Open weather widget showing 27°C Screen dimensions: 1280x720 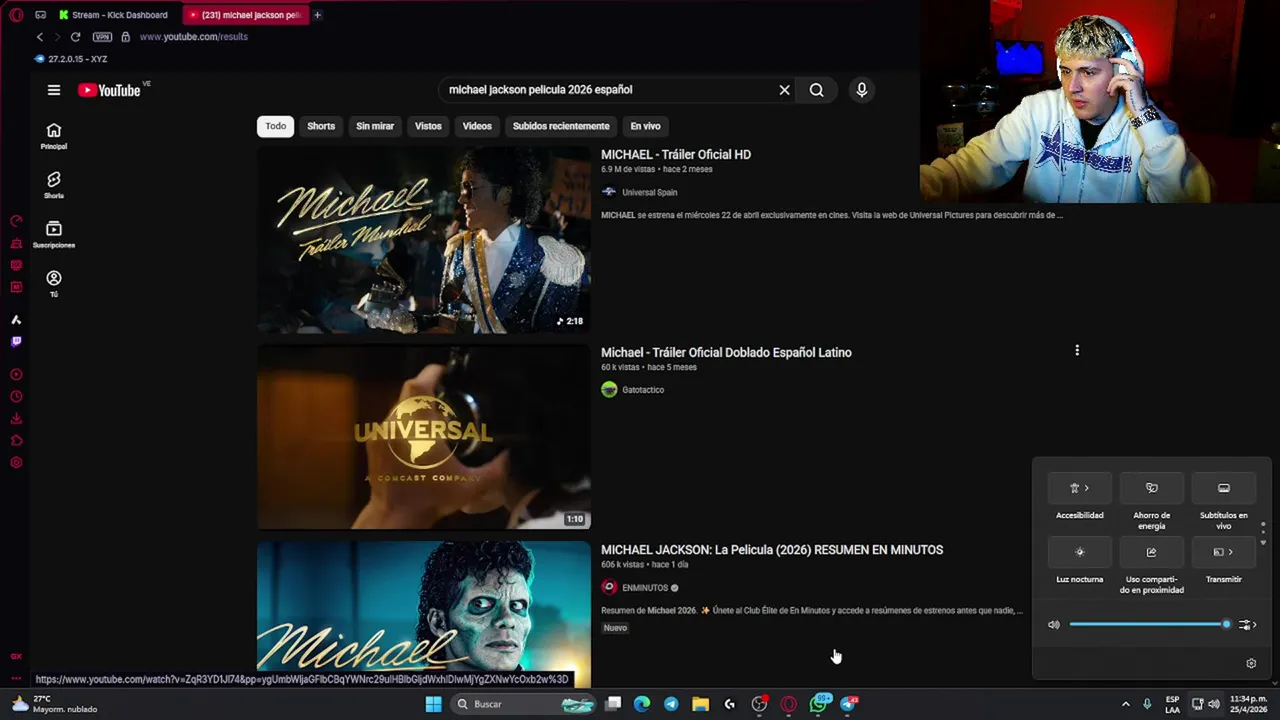click(55, 704)
